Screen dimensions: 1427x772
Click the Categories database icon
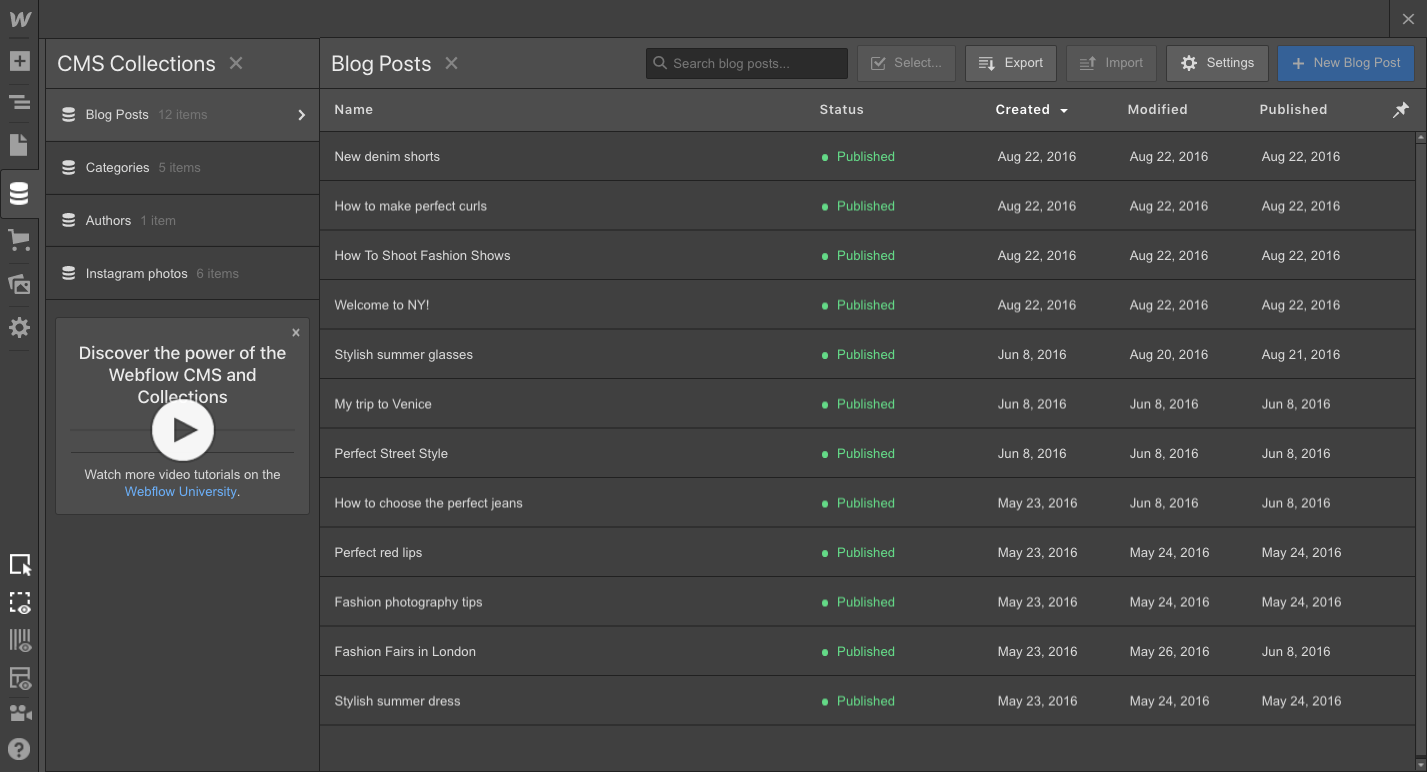(69, 168)
